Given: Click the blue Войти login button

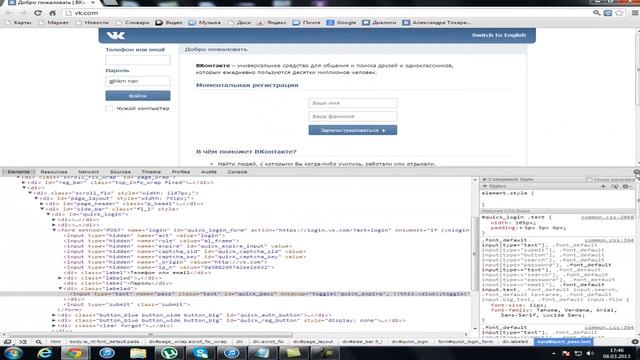Looking at the screenshot, I should [138, 96].
